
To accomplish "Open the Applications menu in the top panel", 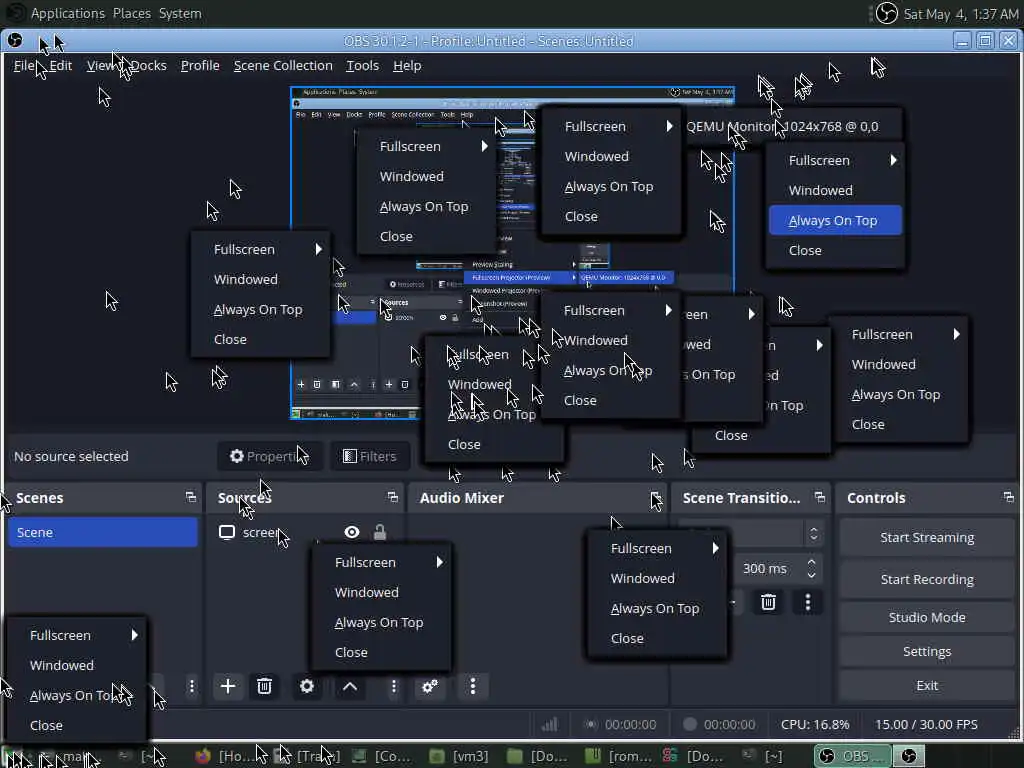I will pos(68,13).
